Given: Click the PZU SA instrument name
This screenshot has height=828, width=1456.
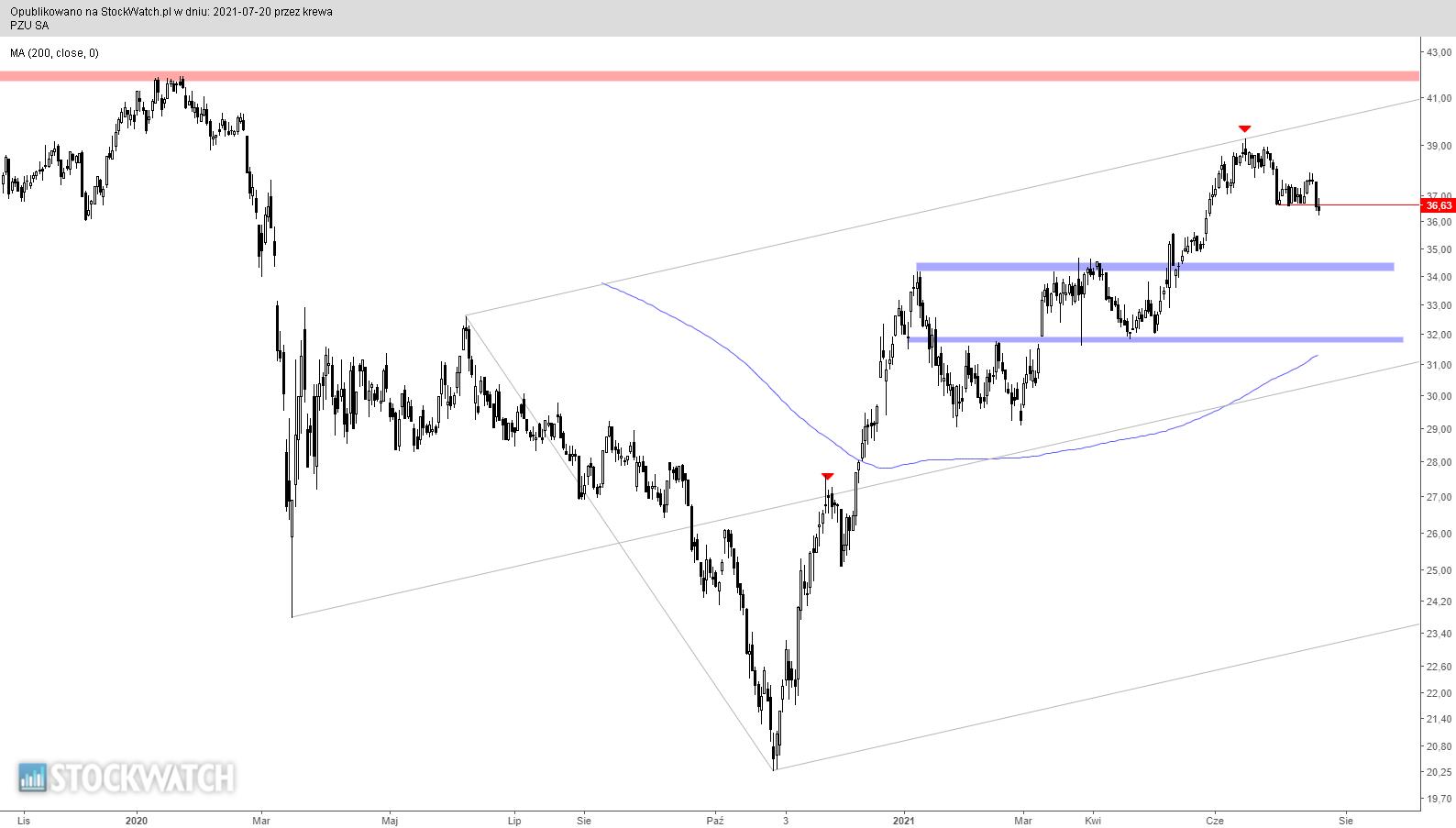Looking at the screenshot, I should 29,26.
